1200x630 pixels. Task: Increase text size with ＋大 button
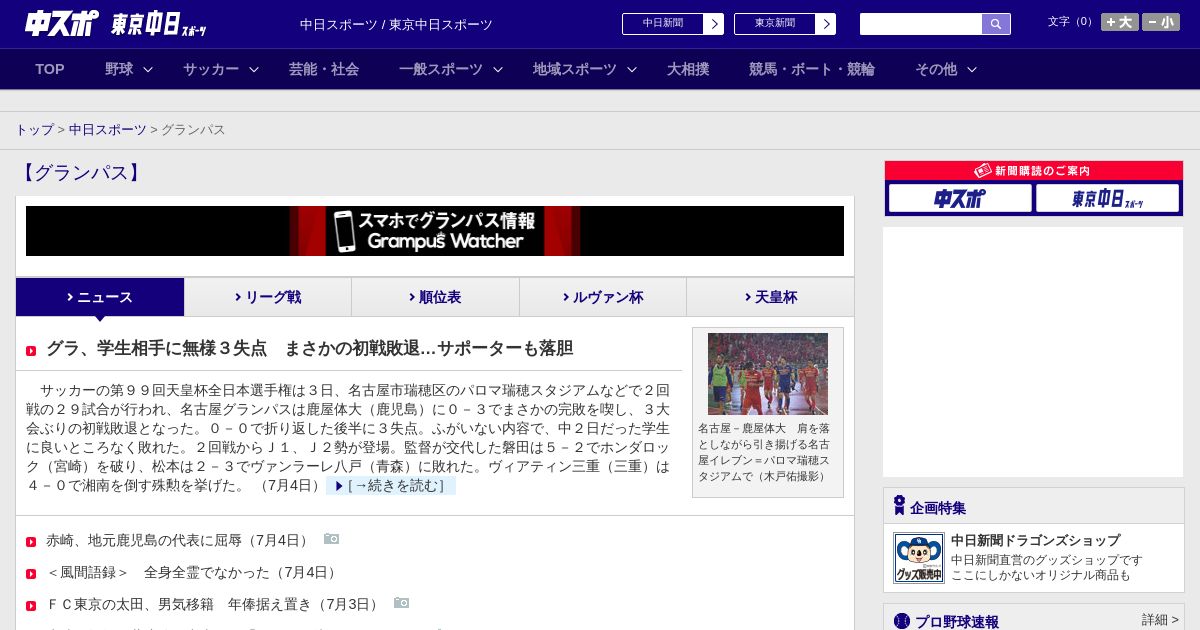pos(1120,22)
